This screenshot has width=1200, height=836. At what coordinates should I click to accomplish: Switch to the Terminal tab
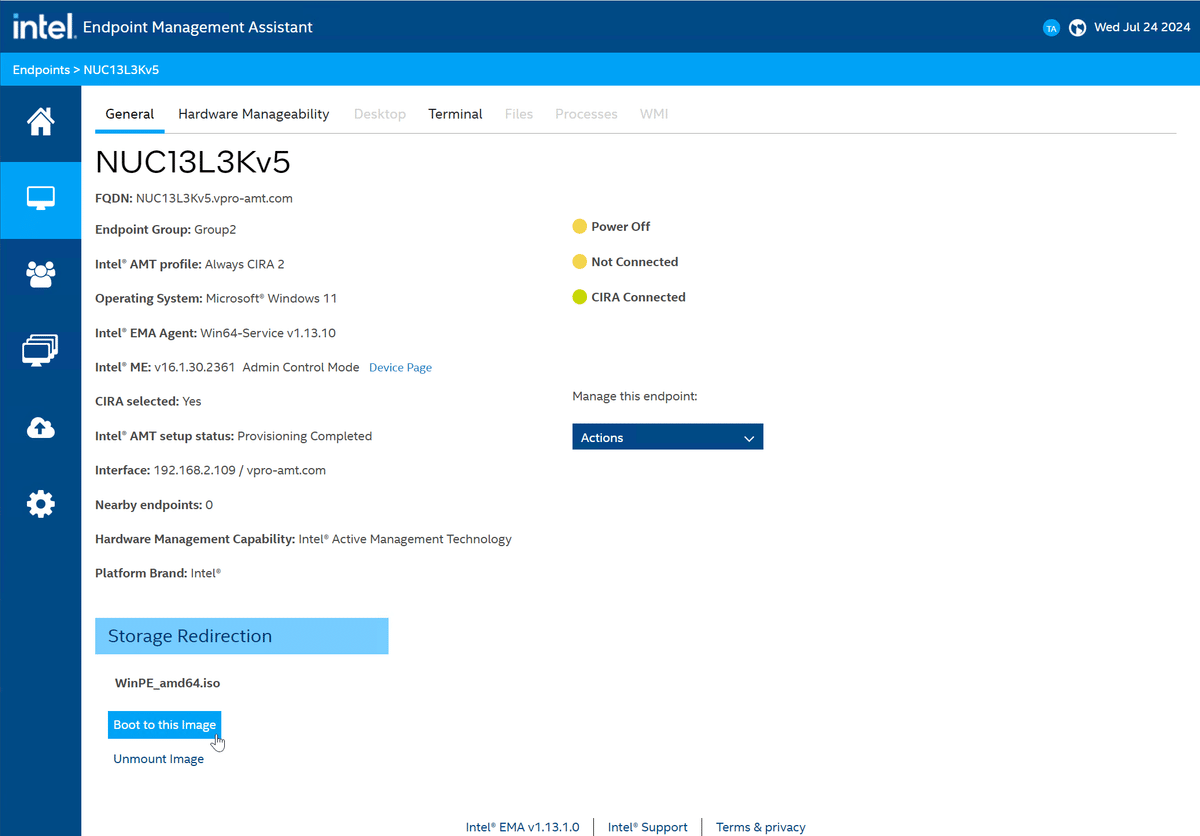point(455,114)
